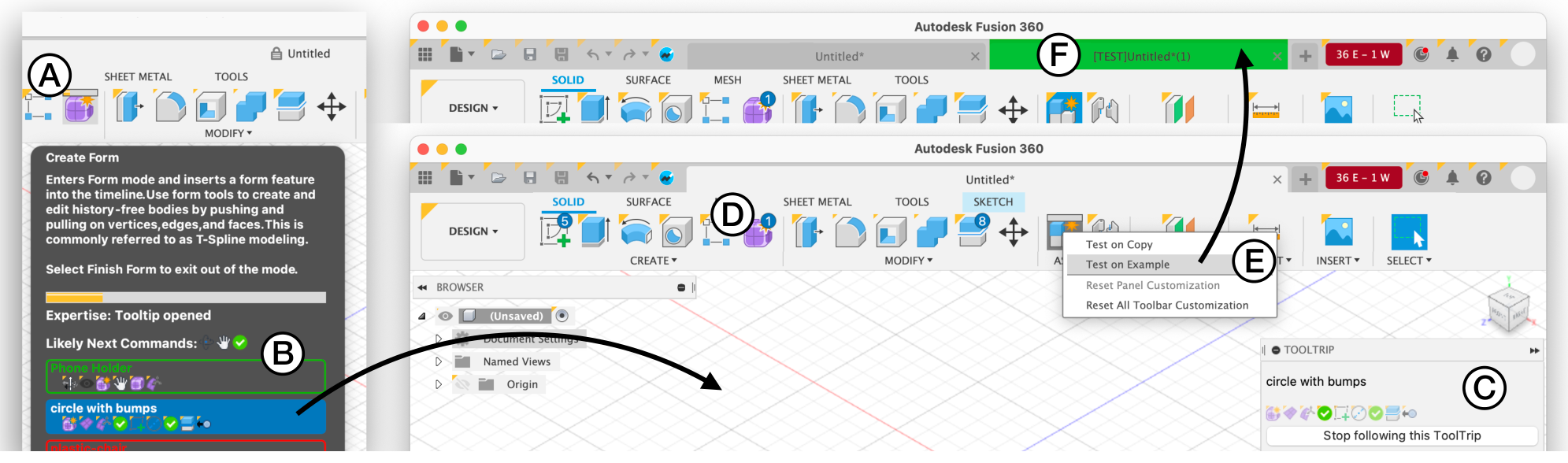Click Measure ruler icon in top window
The width and height of the screenshot is (1568, 463).
[x=1266, y=110]
